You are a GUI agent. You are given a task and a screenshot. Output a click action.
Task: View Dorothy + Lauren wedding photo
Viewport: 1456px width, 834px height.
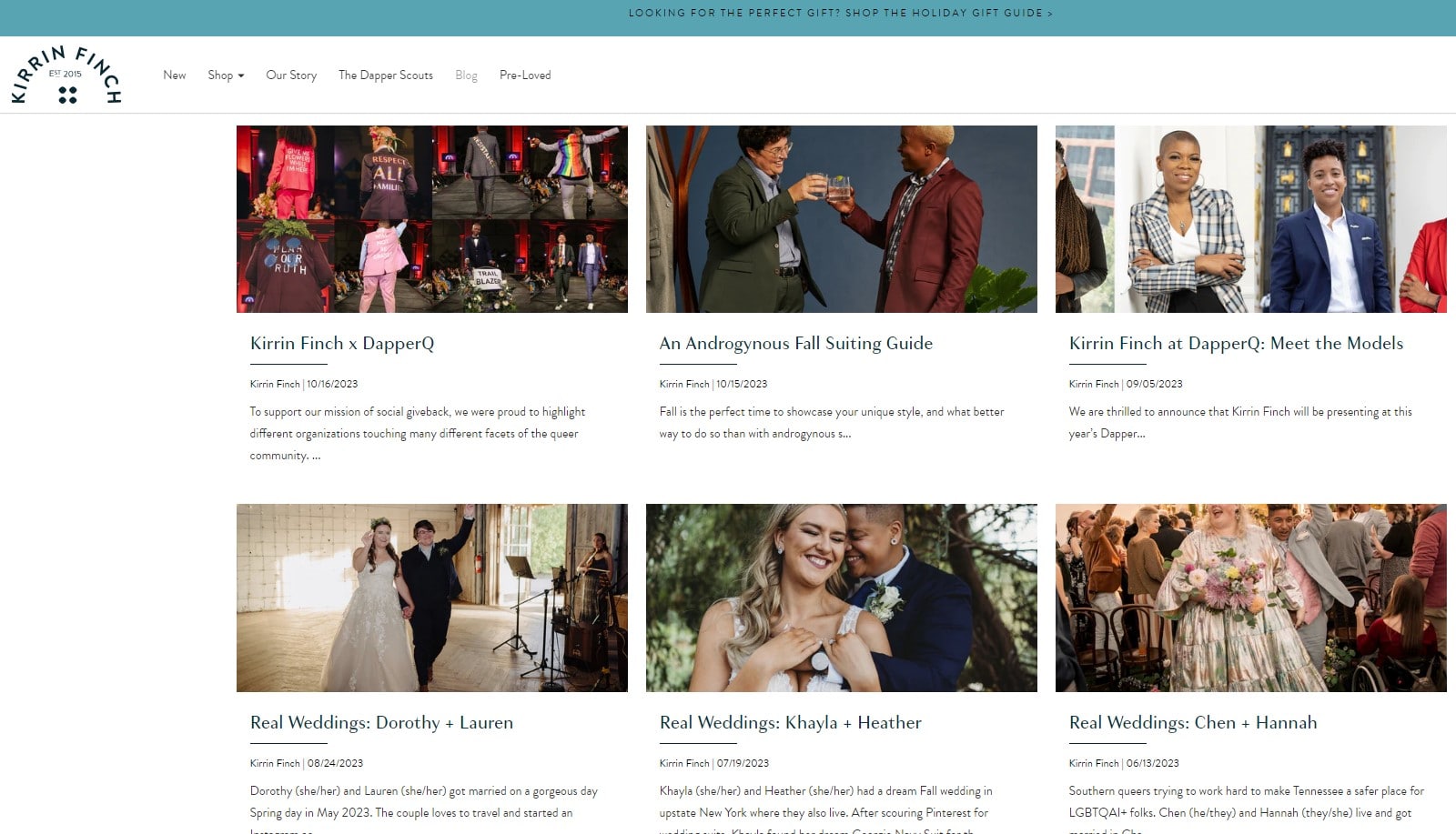[x=431, y=598]
